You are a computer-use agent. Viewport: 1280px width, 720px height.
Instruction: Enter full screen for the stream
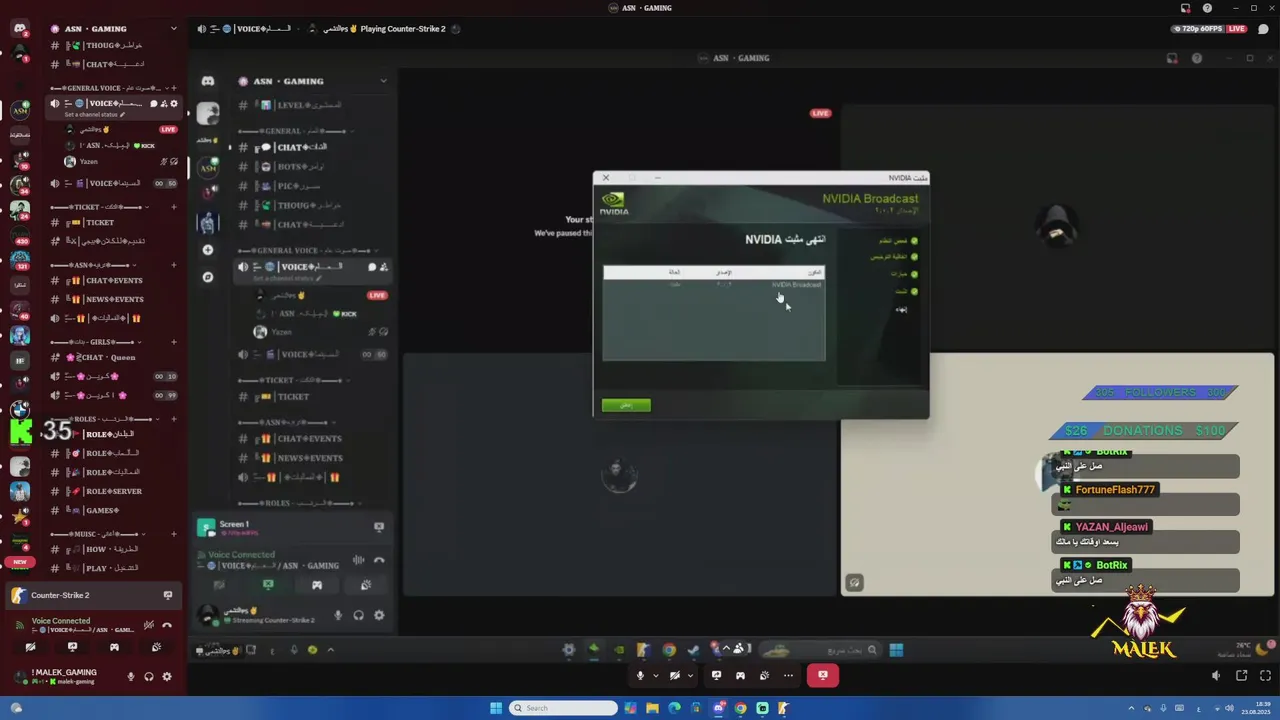(1264, 675)
